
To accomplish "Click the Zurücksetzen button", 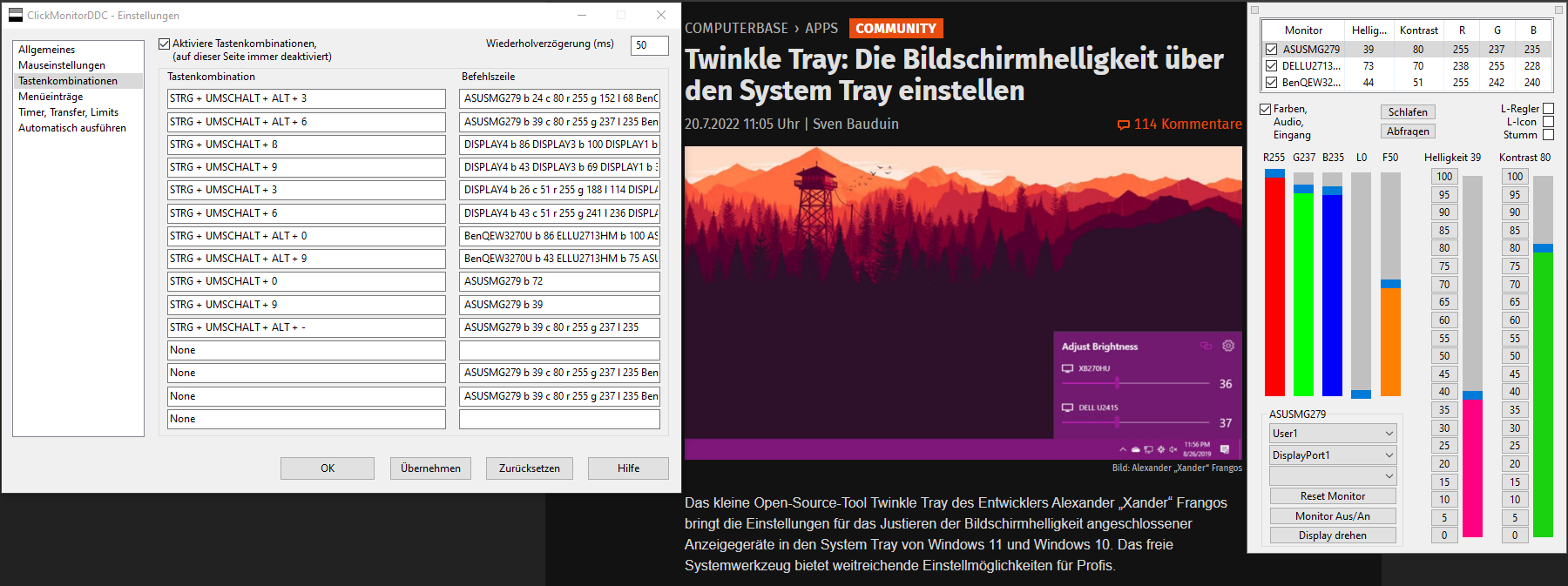I will [x=530, y=468].
